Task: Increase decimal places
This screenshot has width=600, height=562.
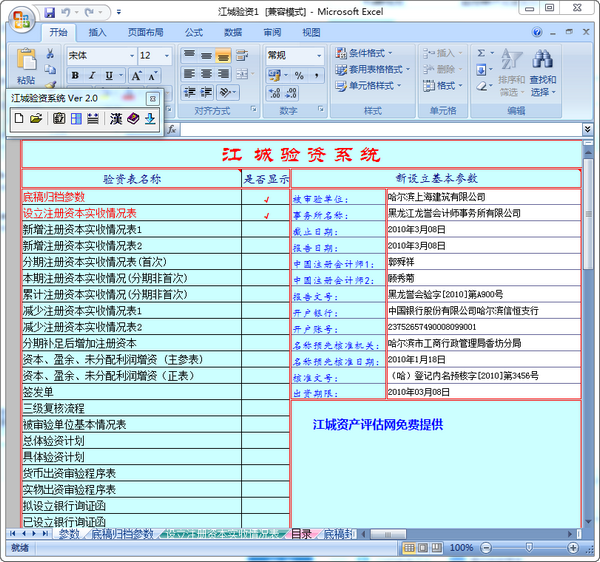Action: point(274,93)
